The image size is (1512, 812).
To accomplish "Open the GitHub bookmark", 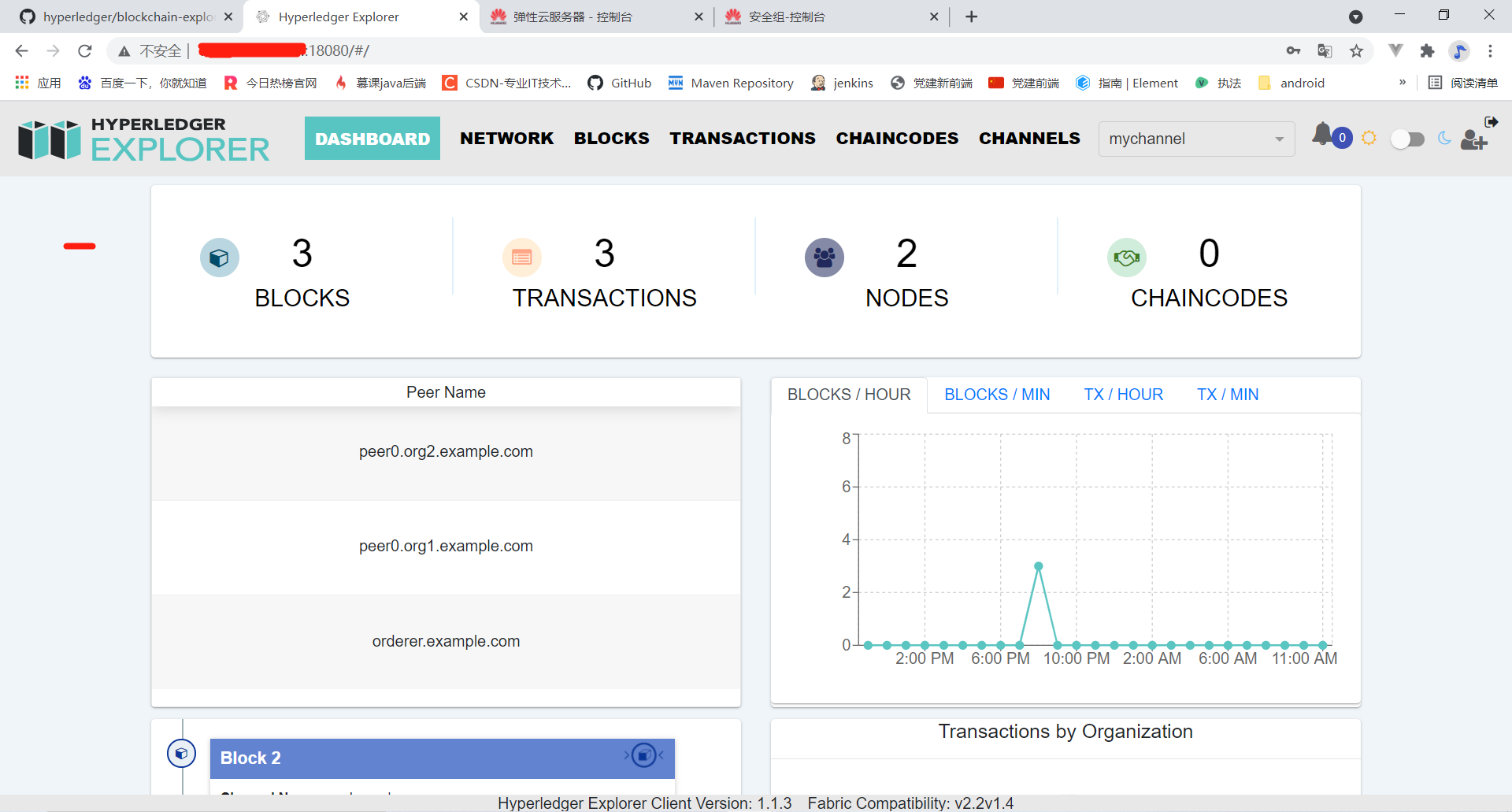I will 620,83.
